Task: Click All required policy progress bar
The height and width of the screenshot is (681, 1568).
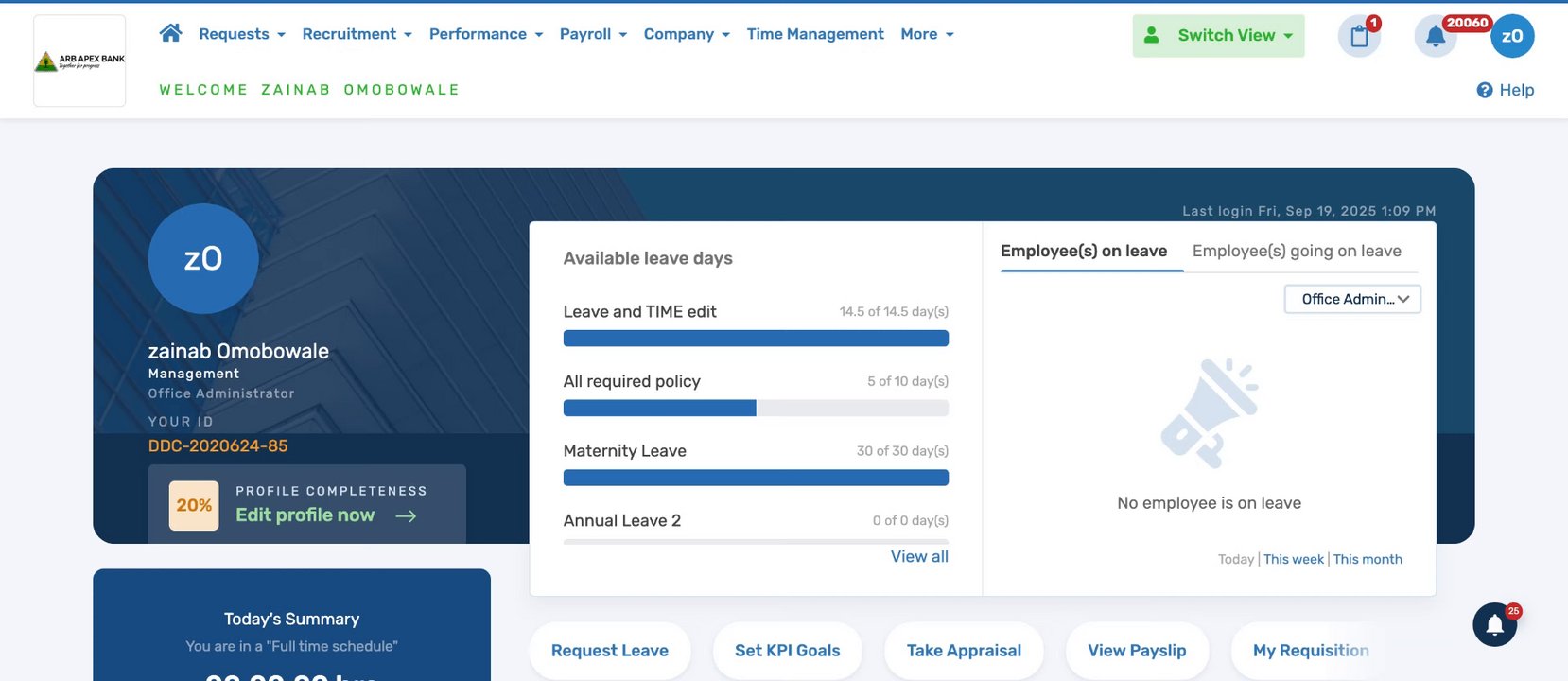Action: pyautogui.click(x=756, y=409)
